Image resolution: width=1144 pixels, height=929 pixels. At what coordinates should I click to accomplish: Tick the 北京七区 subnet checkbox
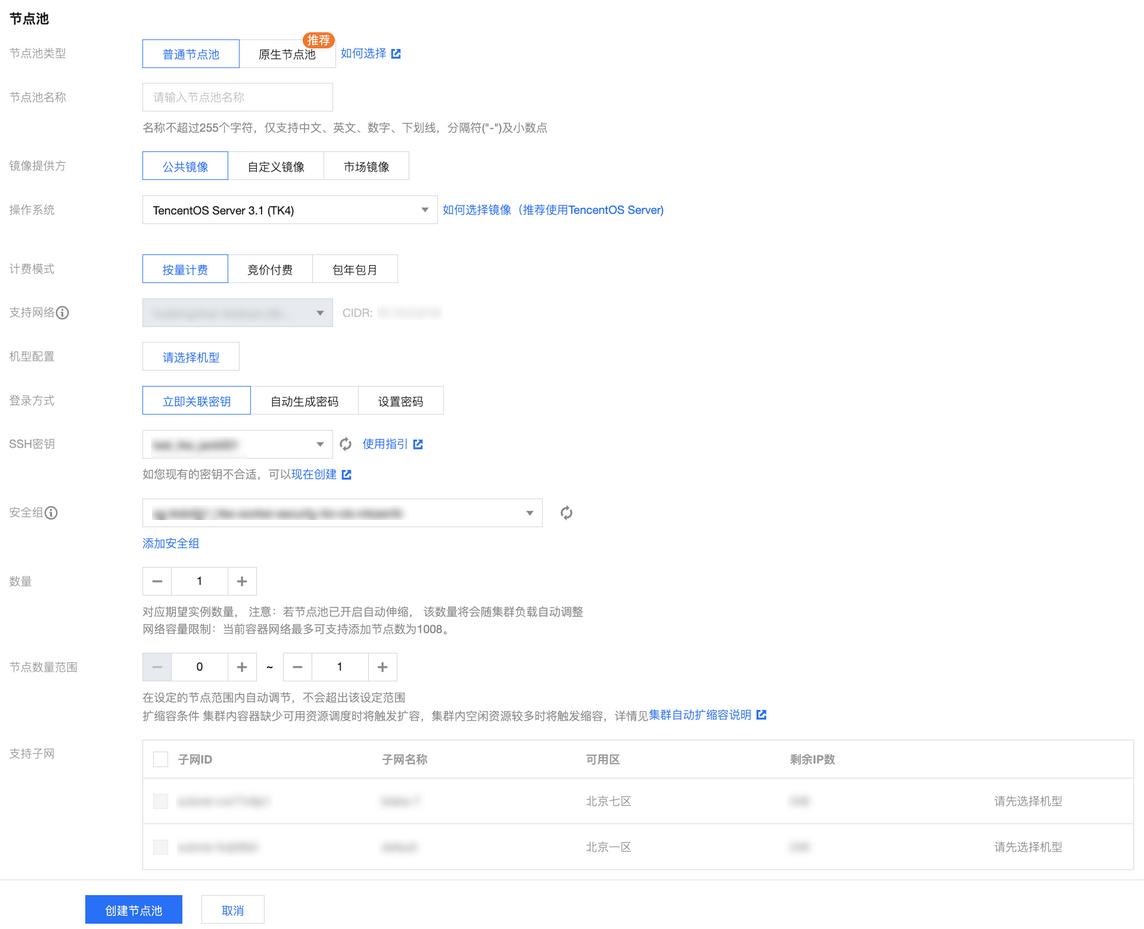tap(161, 801)
